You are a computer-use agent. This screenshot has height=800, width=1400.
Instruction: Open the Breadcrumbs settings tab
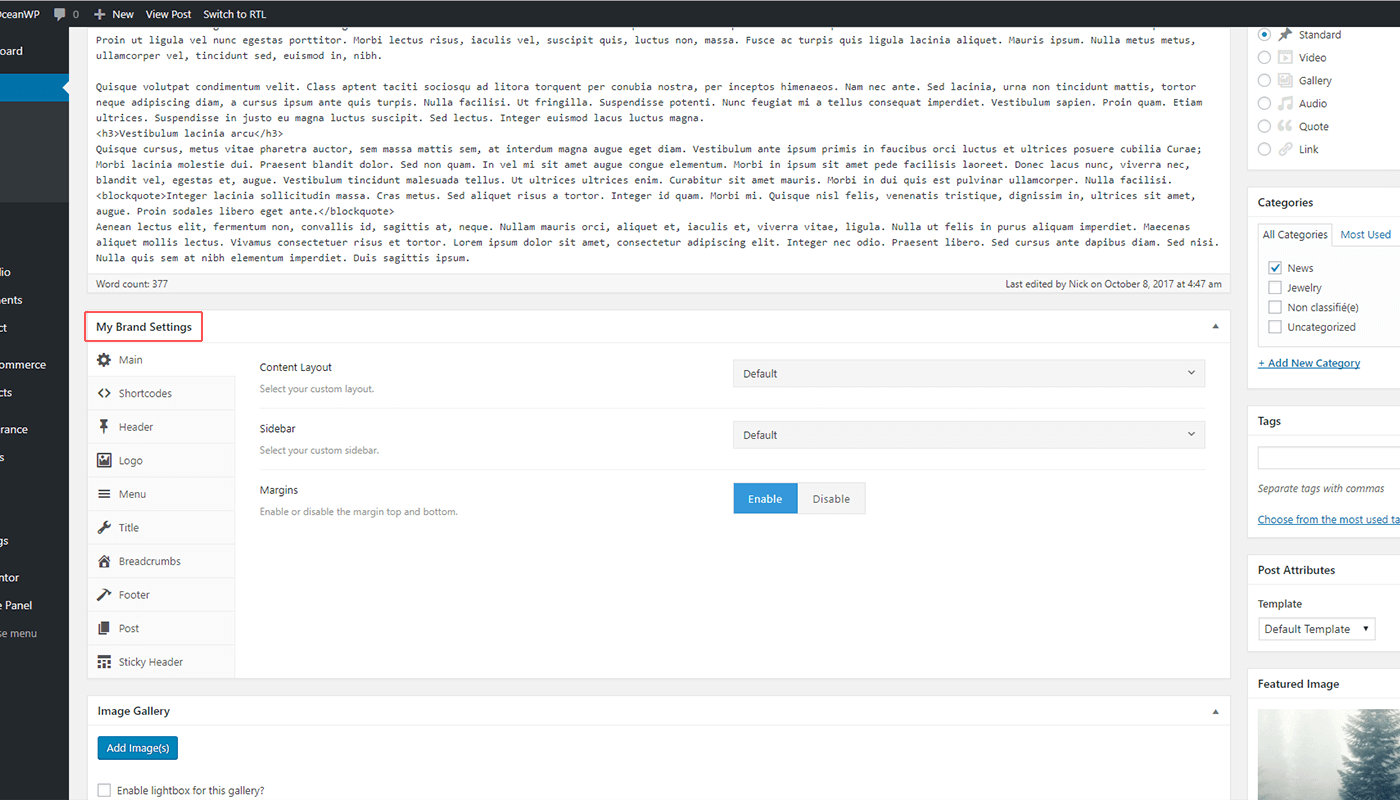pyautogui.click(x=161, y=562)
